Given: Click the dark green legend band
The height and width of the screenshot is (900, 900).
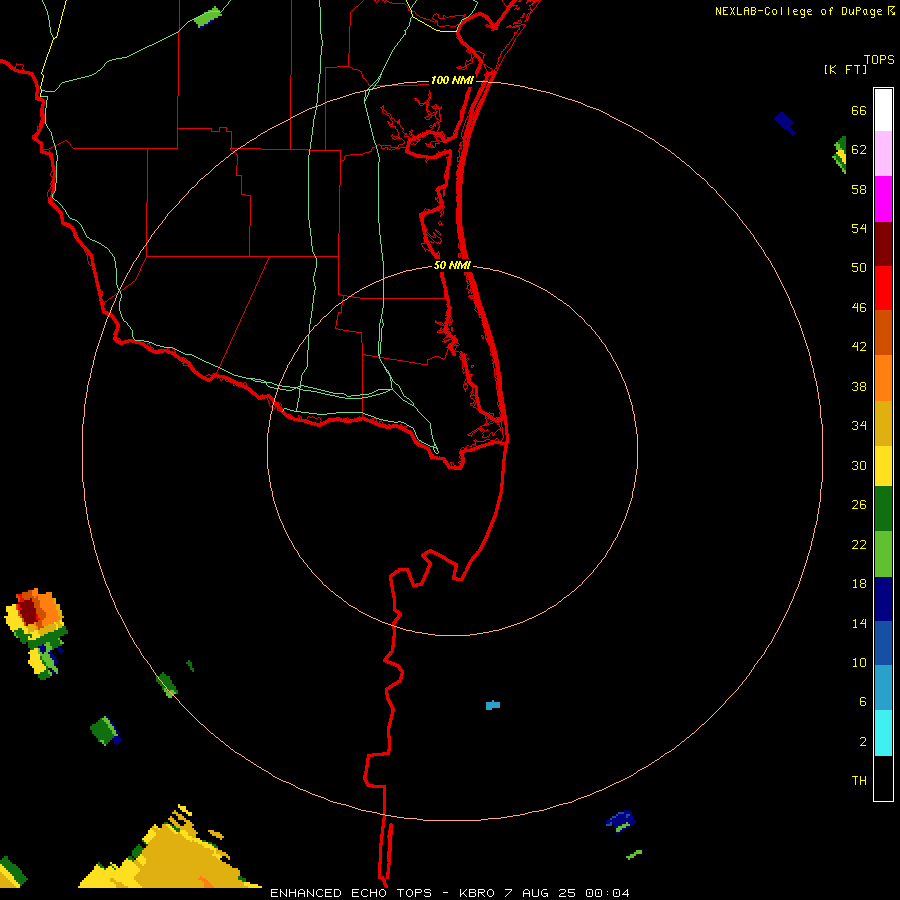Looking at the screenshot, I should coord(883,509).
